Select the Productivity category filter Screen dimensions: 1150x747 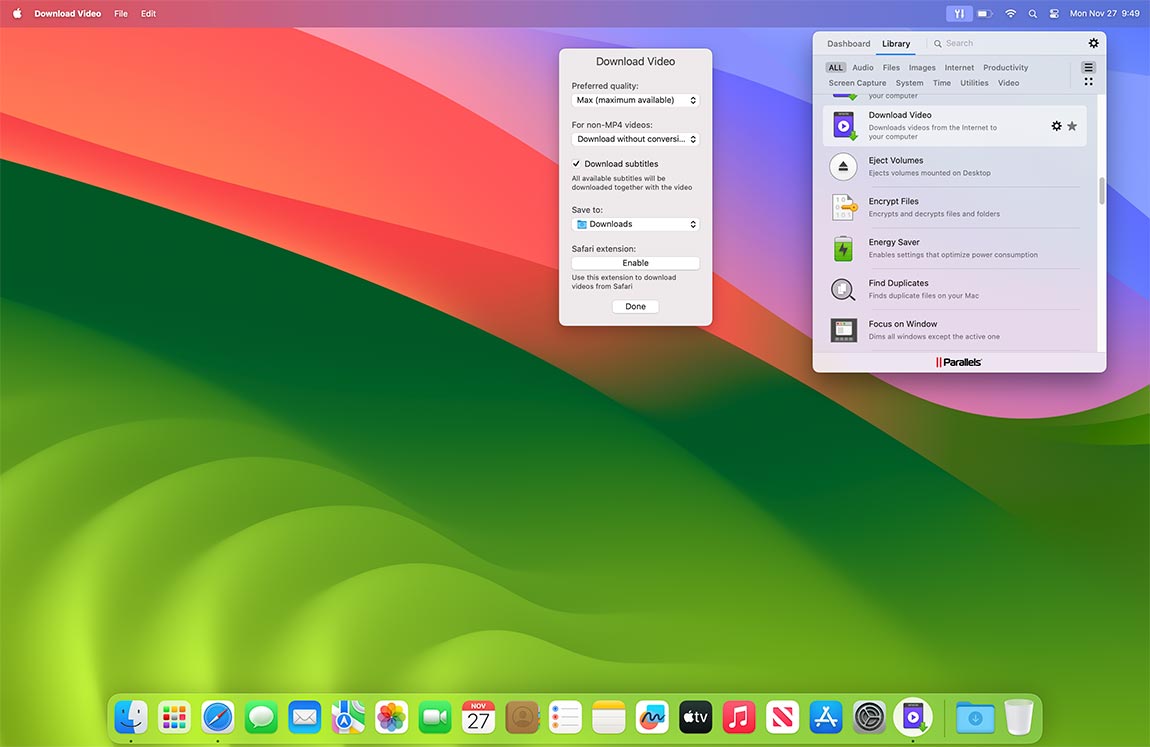point(1005,67)
